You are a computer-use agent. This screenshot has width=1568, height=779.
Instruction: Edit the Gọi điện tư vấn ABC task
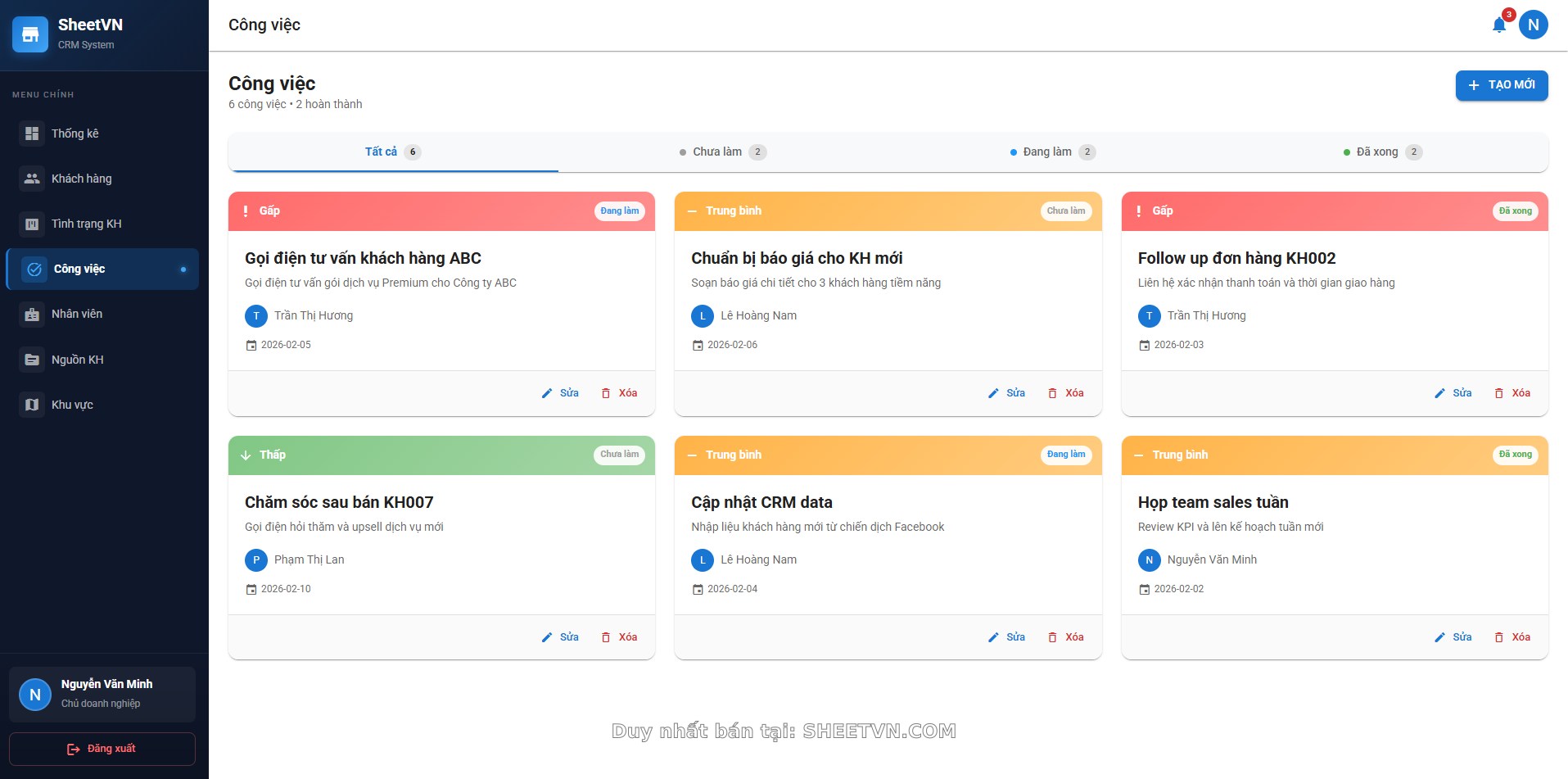pyautogui.click(x=561, y=393)
